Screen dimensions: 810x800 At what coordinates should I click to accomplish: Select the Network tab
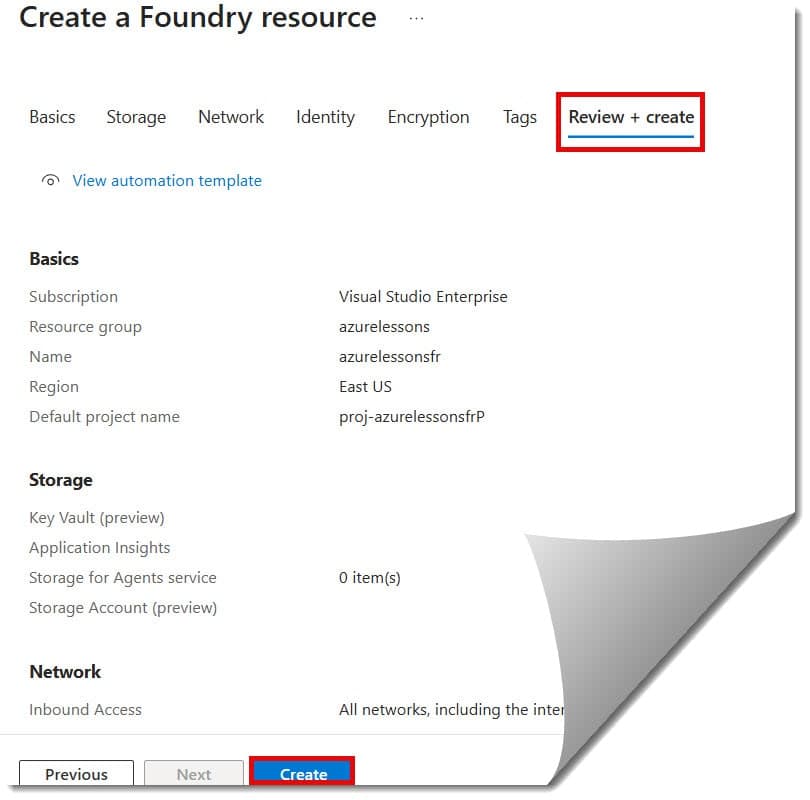tap(230, 117)
